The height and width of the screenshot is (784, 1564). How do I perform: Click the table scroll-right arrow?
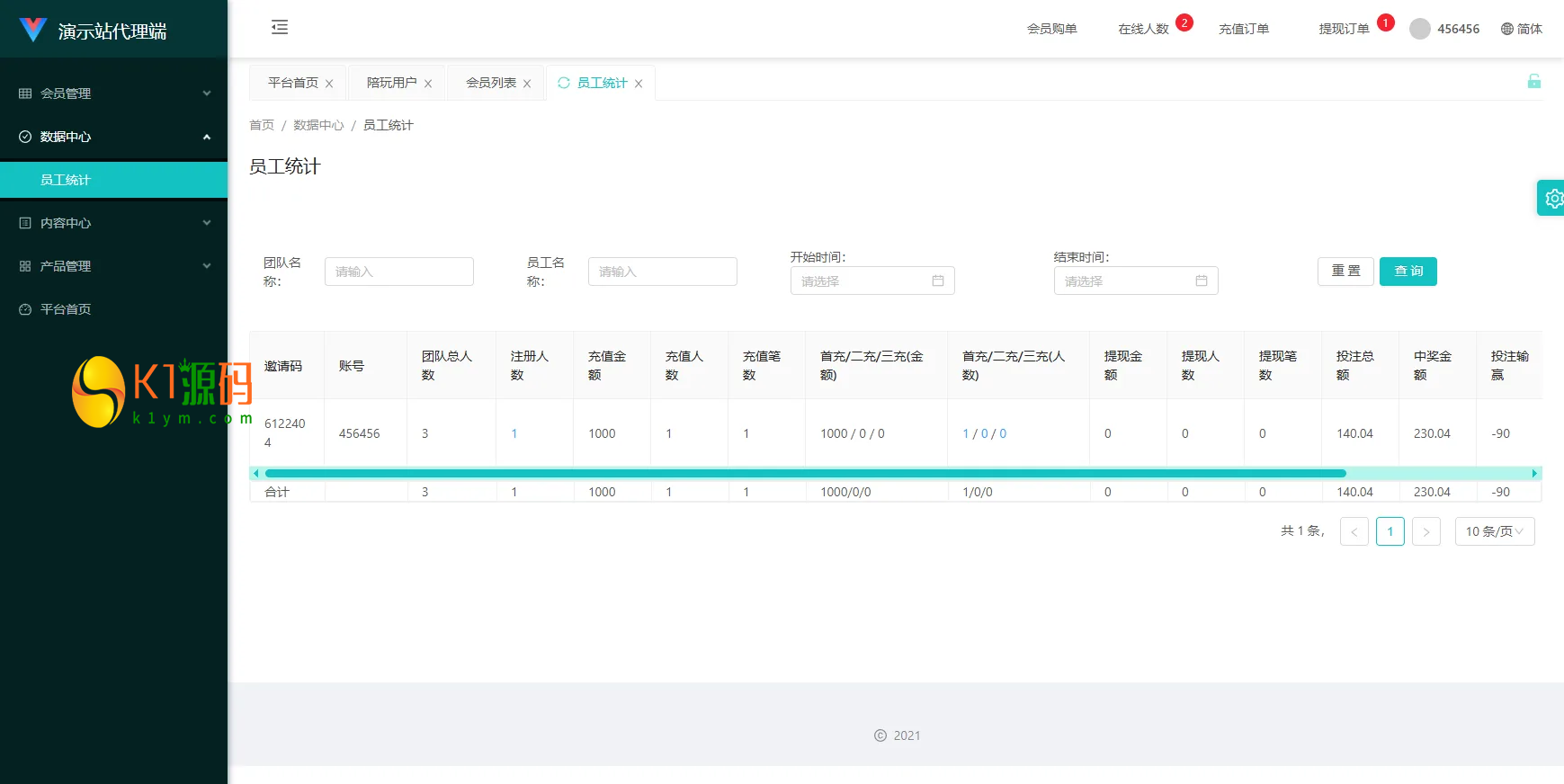[x=1534, y=473]
